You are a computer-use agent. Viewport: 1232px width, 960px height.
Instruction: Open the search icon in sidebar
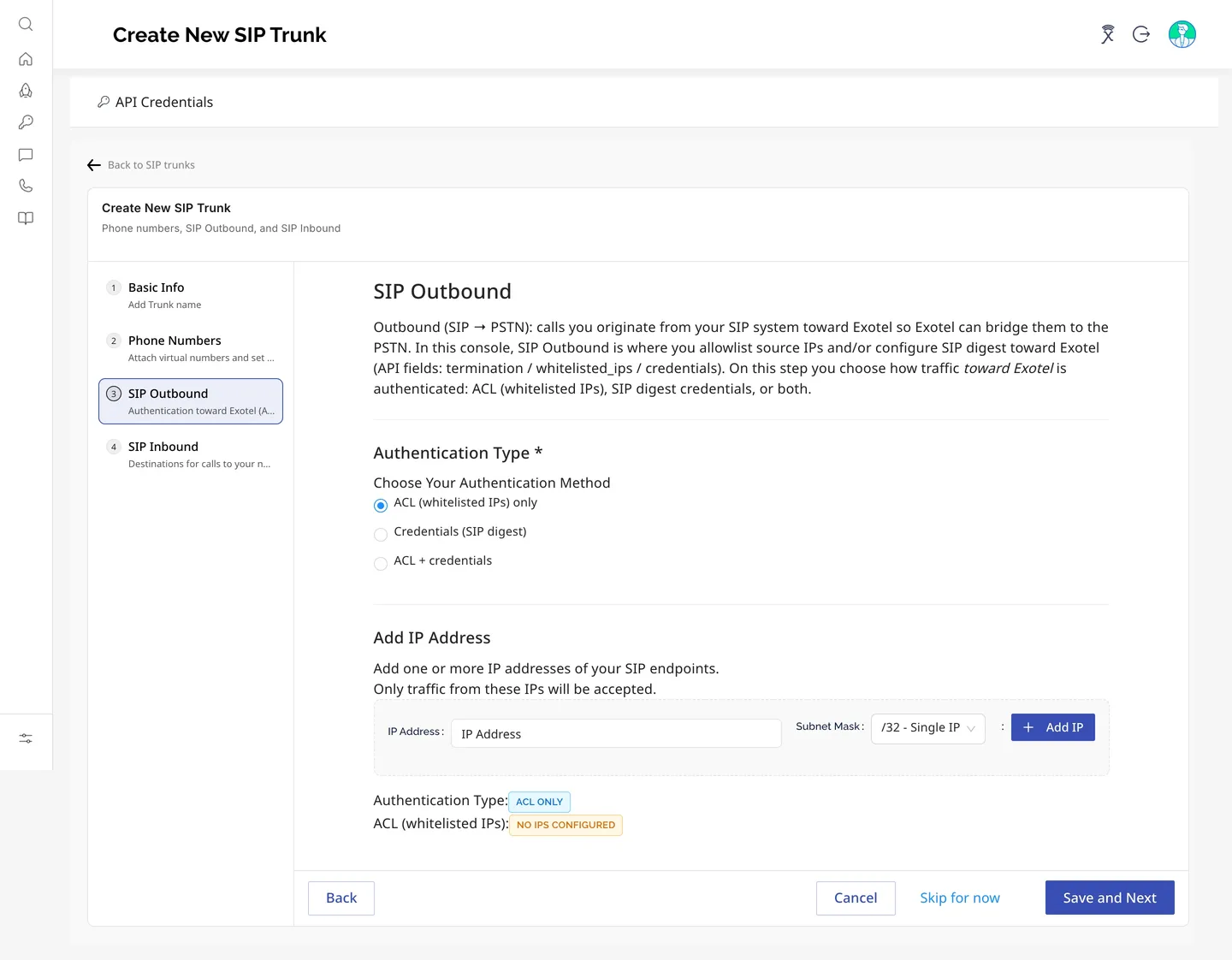point(26,24)
